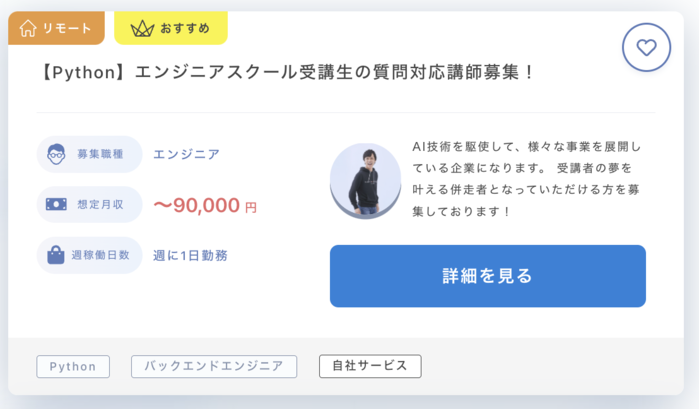The image size is (699, 409).
Task: Click the heart favorite icon
Action: (646, 47)
